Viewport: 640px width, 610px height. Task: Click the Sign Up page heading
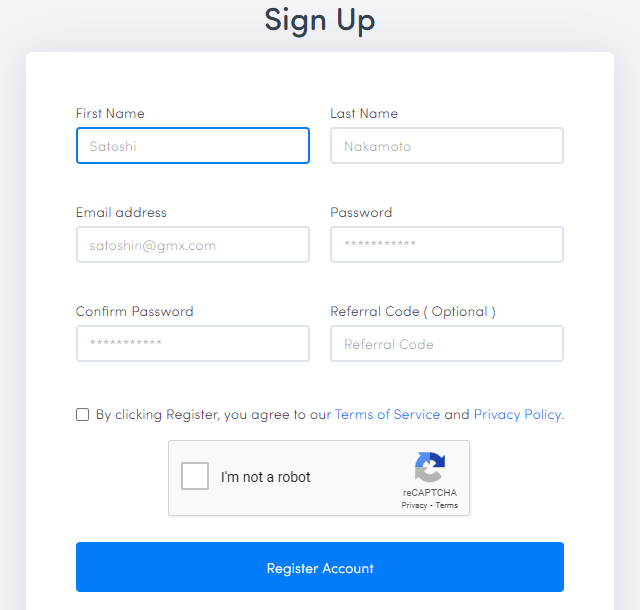pyautogui.click(x=320, y=20)
